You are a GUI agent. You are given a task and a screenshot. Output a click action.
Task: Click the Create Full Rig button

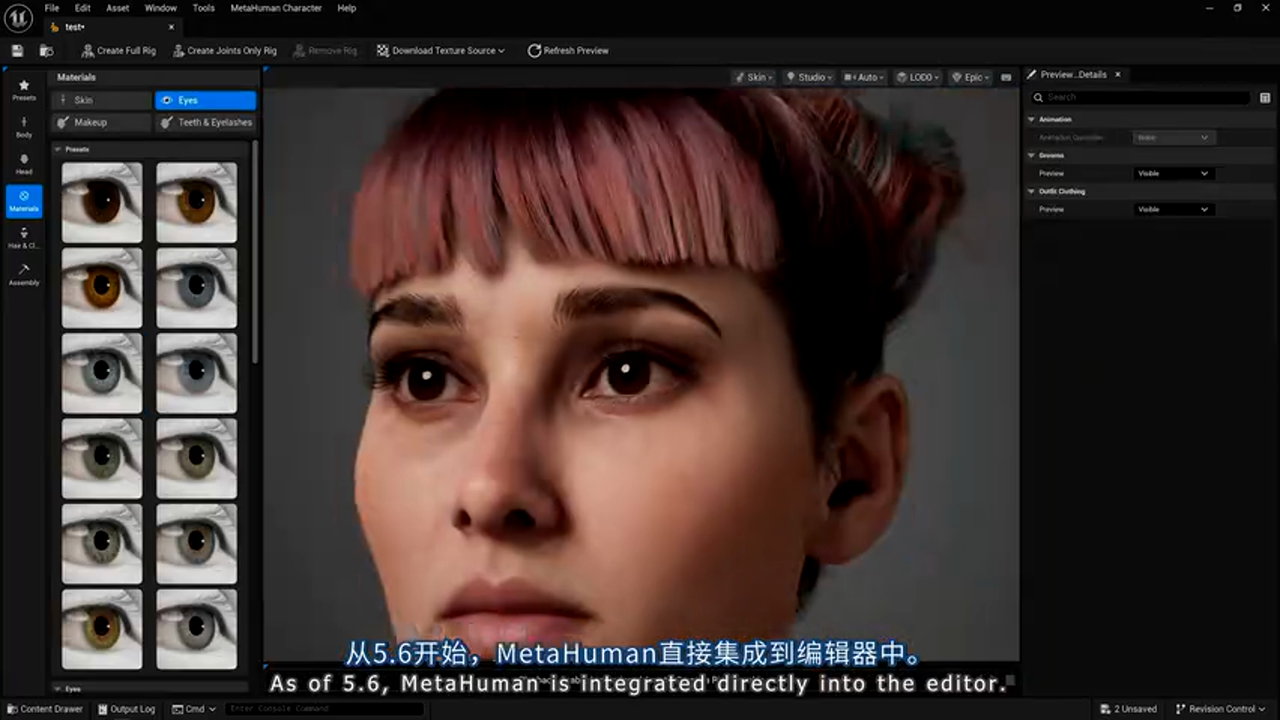[119, 50]
